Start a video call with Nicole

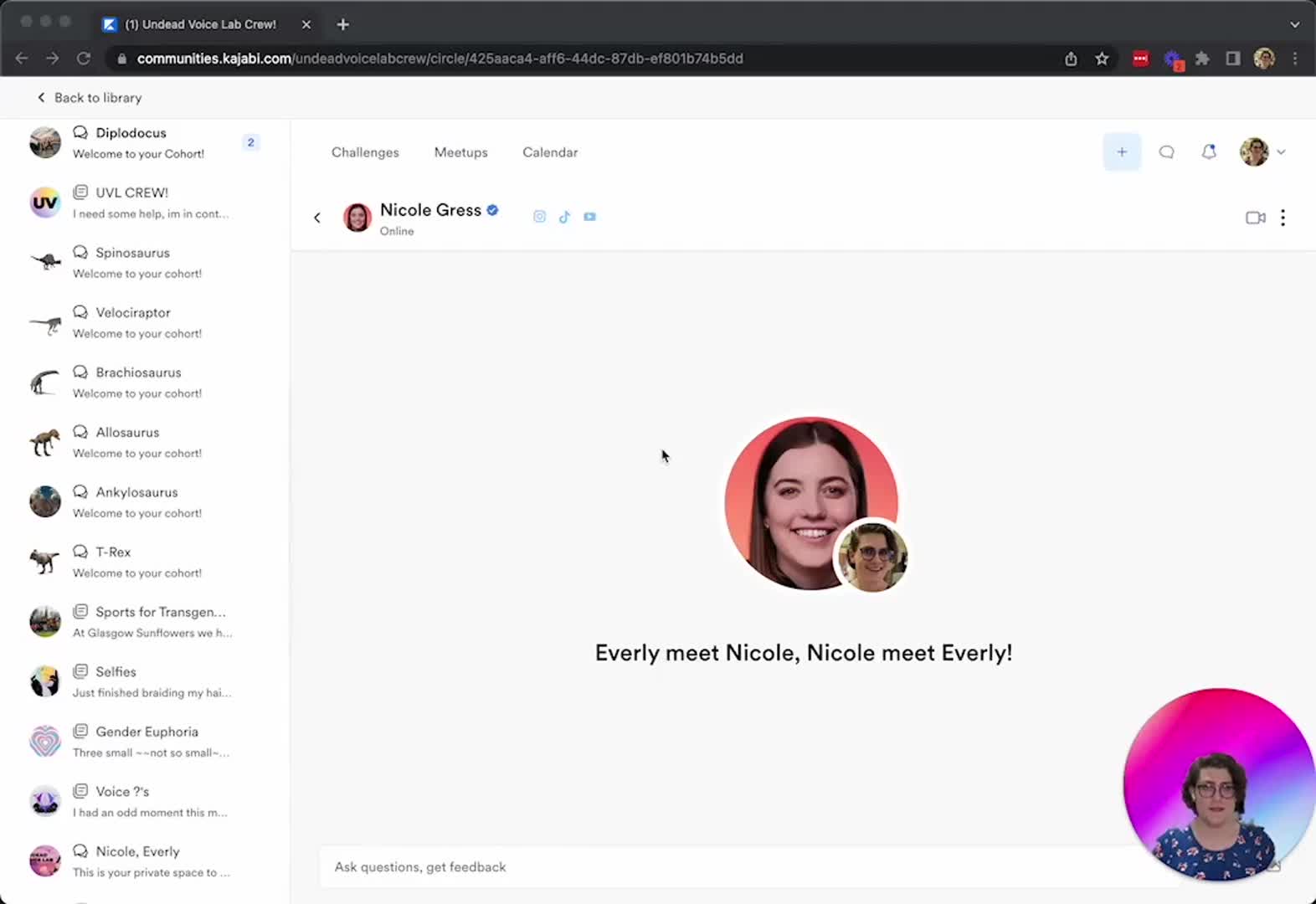click(1255, 218)
